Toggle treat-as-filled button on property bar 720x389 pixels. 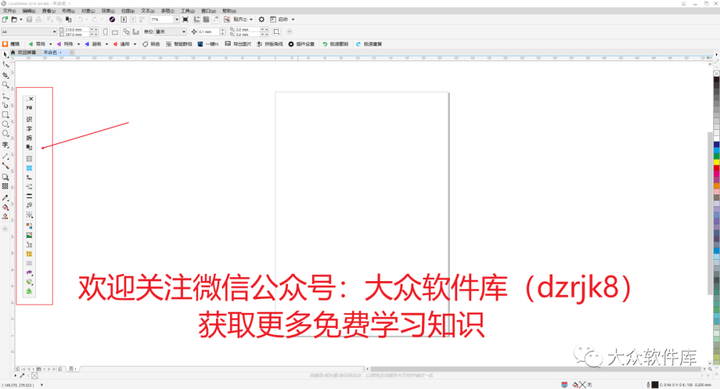tap(276, 32)
